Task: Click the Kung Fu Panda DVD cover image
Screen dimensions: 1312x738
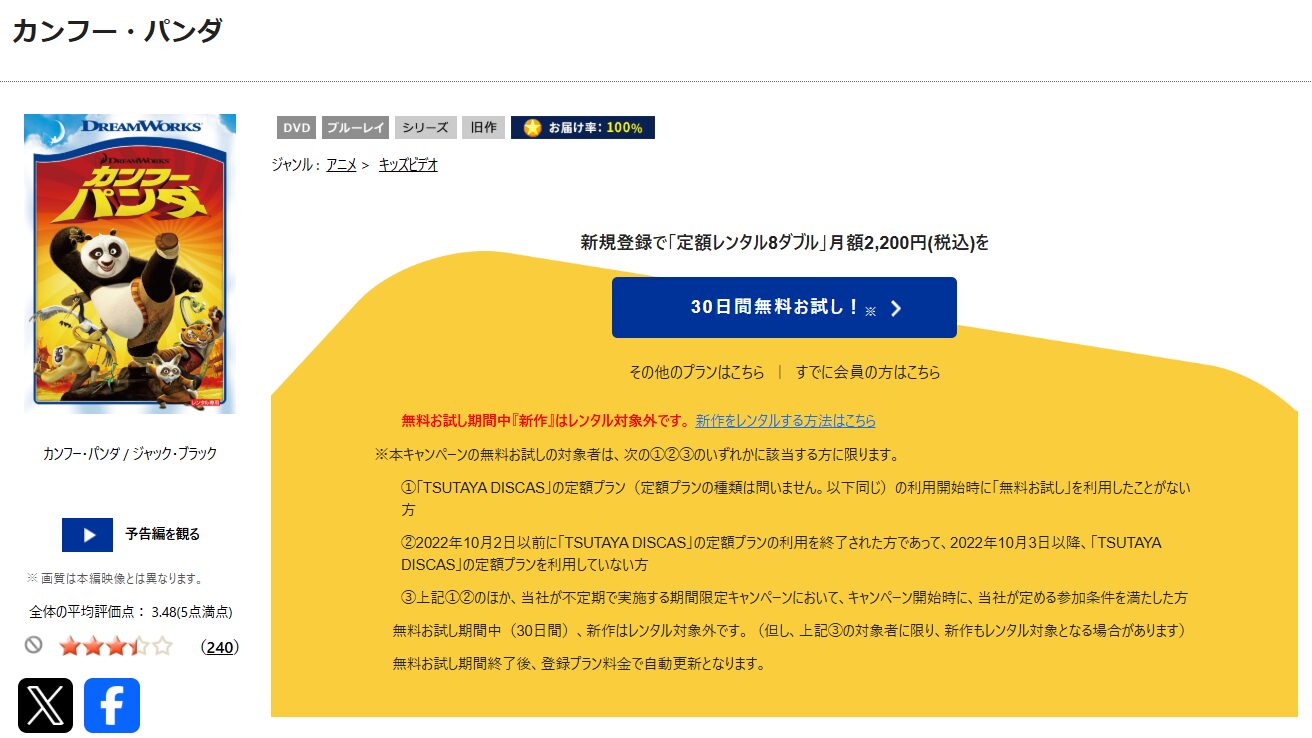Action: click(130, 264)
